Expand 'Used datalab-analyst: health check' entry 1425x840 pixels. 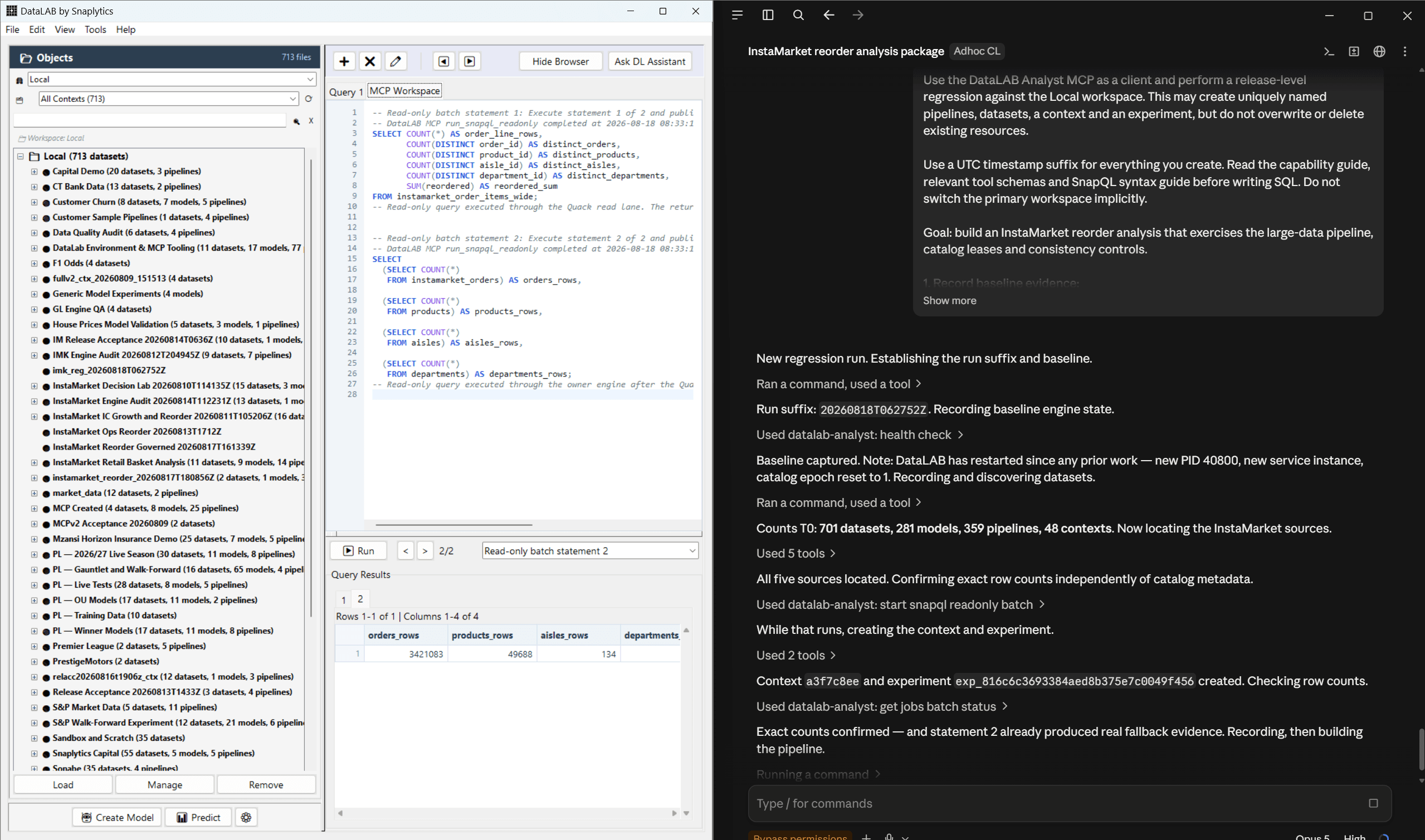[860, 434]
